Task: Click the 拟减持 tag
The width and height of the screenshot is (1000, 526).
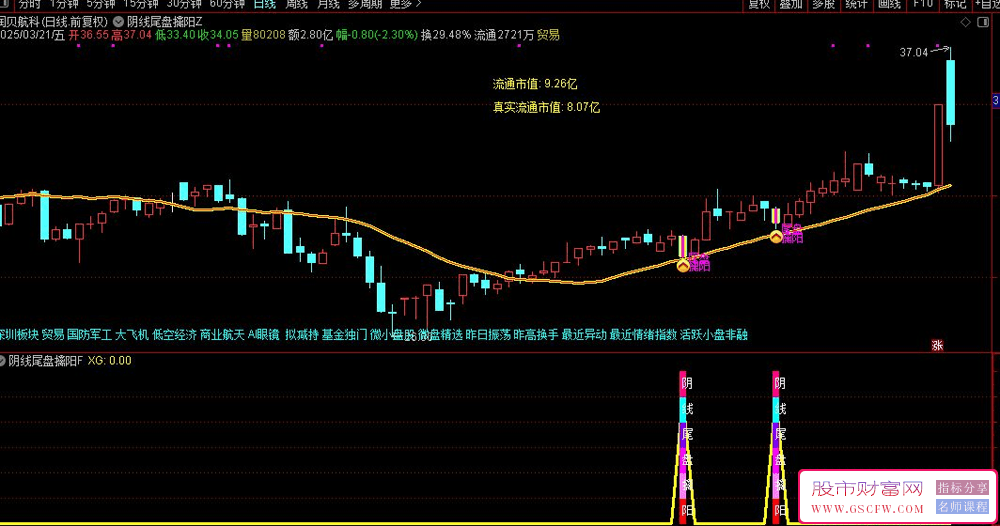Action: [x=302, y=335]
